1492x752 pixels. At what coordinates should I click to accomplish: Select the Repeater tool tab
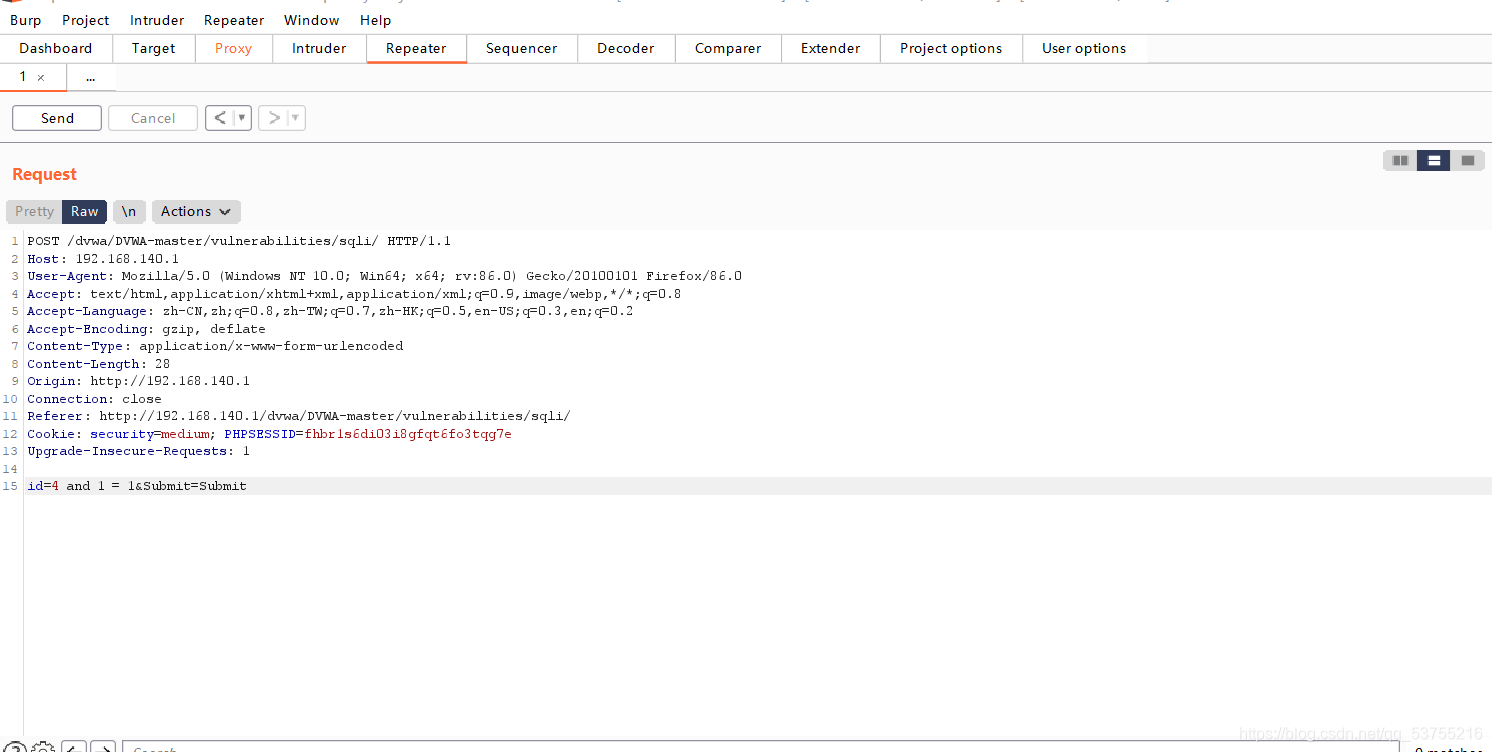coord(416,48)
